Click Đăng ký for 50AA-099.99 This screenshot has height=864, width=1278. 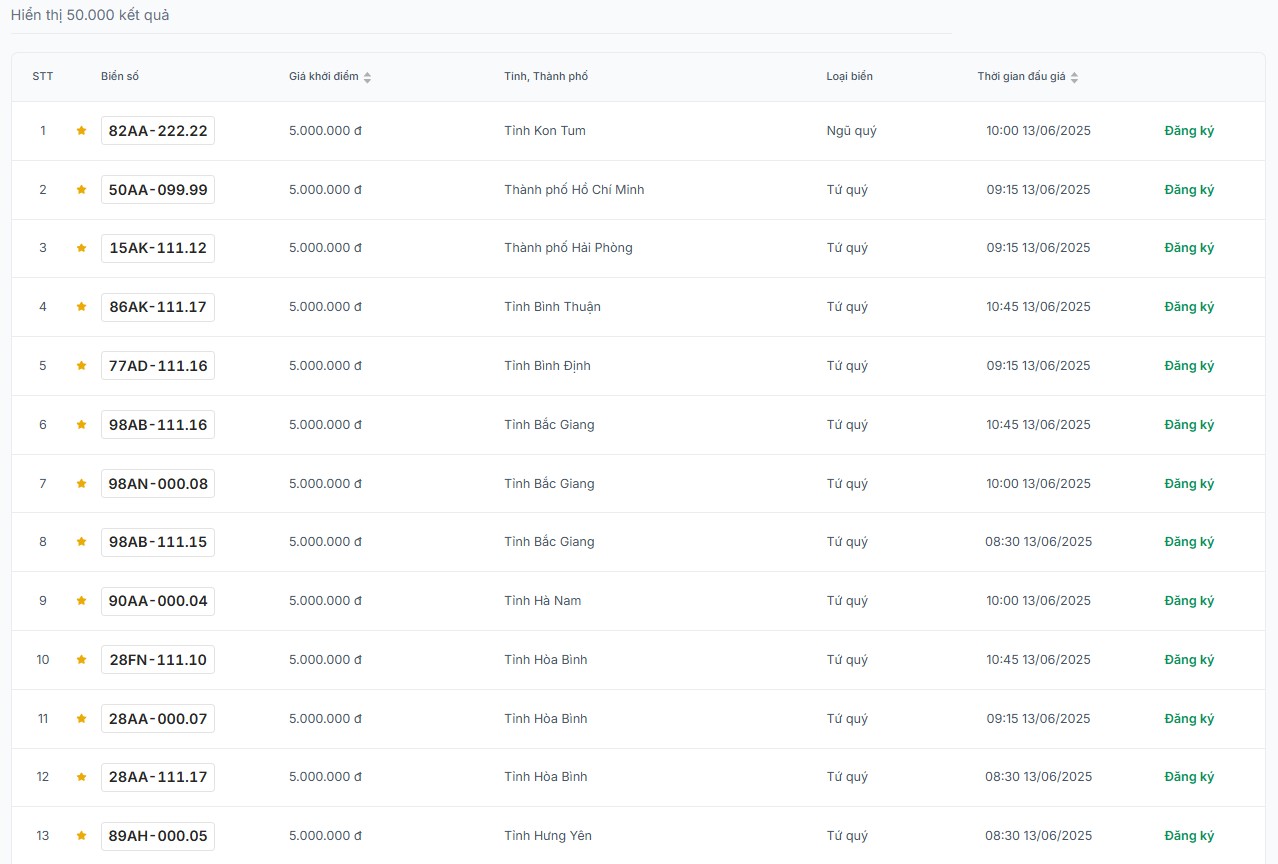point(1189,190)
